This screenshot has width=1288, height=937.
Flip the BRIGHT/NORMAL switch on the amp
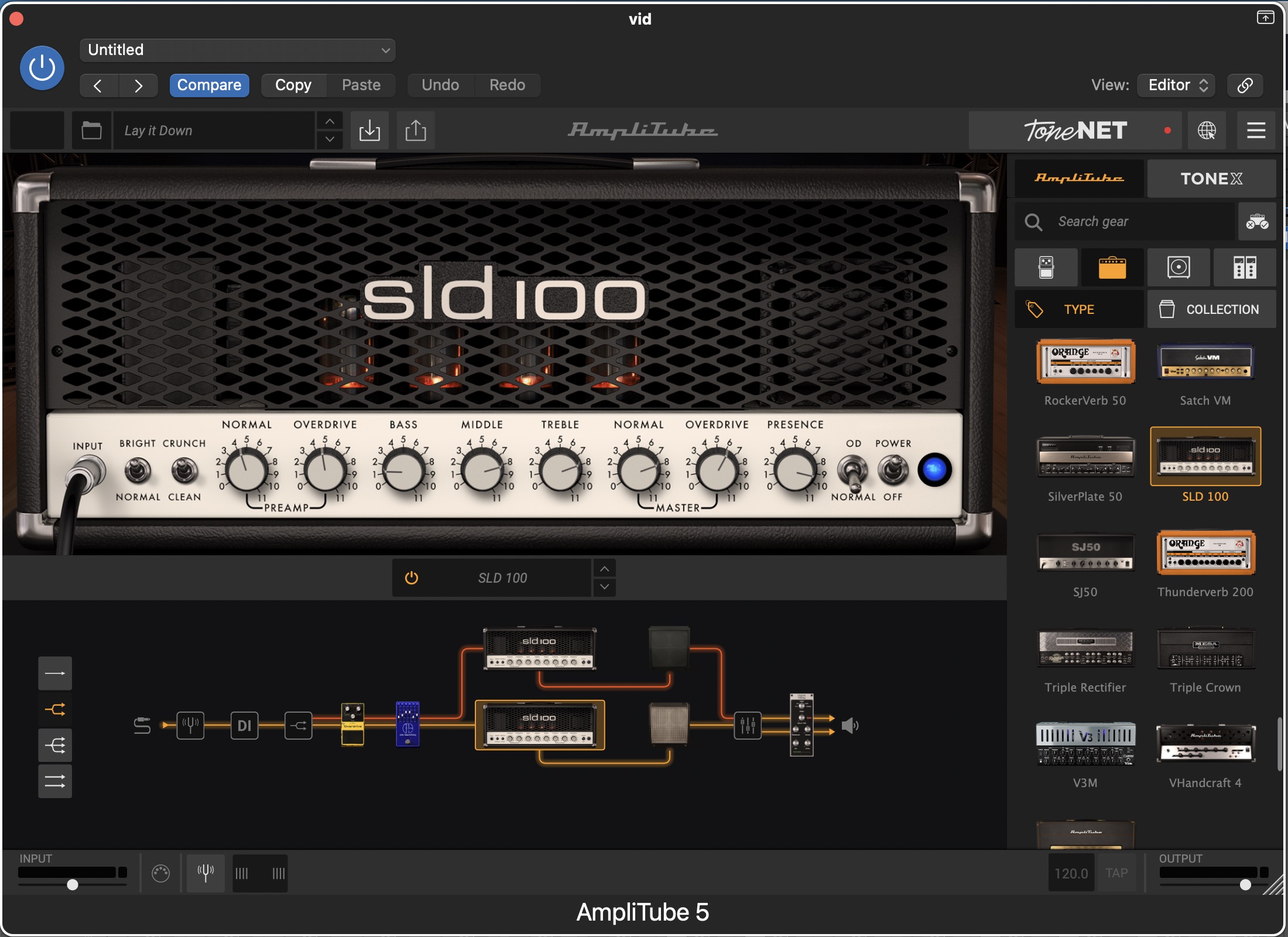click(138, 470)
